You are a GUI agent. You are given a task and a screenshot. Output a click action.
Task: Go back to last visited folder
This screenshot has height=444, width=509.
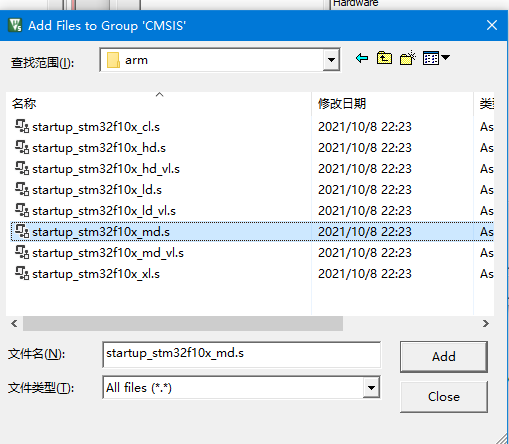(x=362, y=58)
